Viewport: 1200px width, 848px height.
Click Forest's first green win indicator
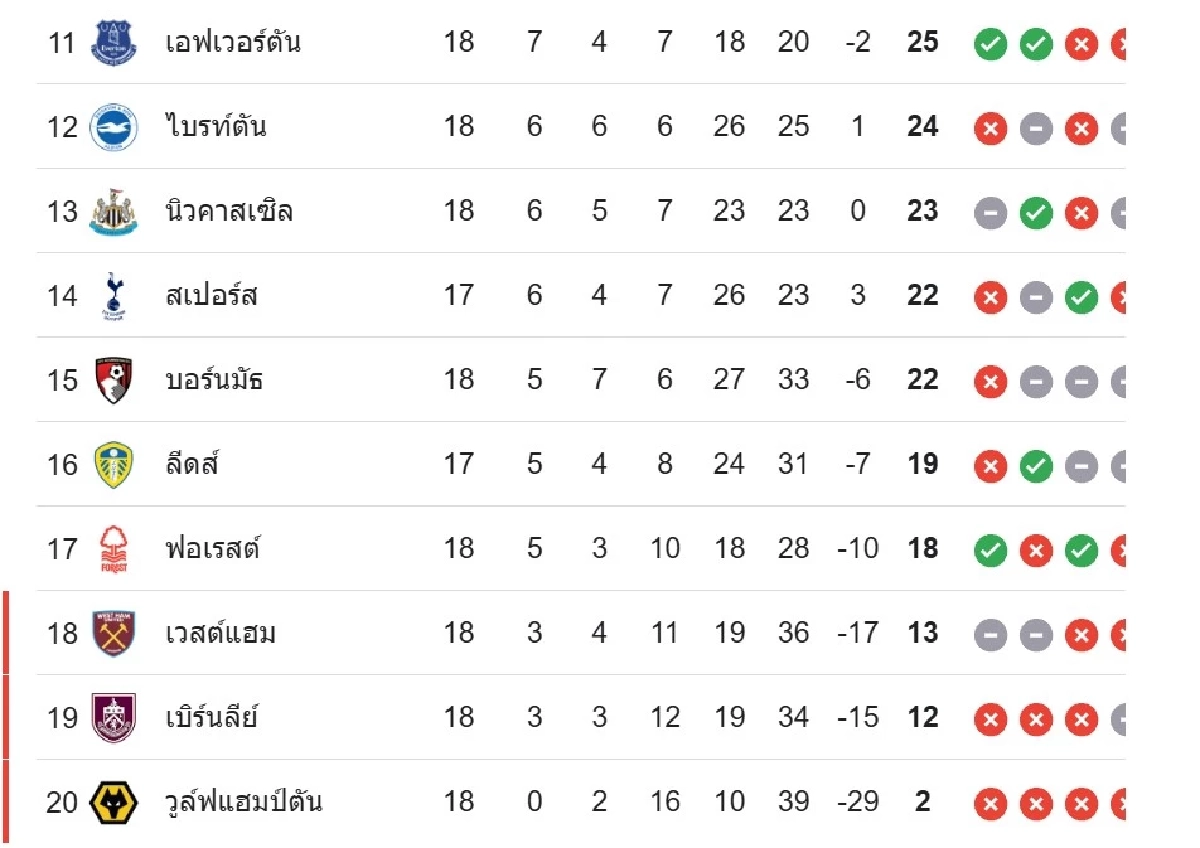click(991, 551)
